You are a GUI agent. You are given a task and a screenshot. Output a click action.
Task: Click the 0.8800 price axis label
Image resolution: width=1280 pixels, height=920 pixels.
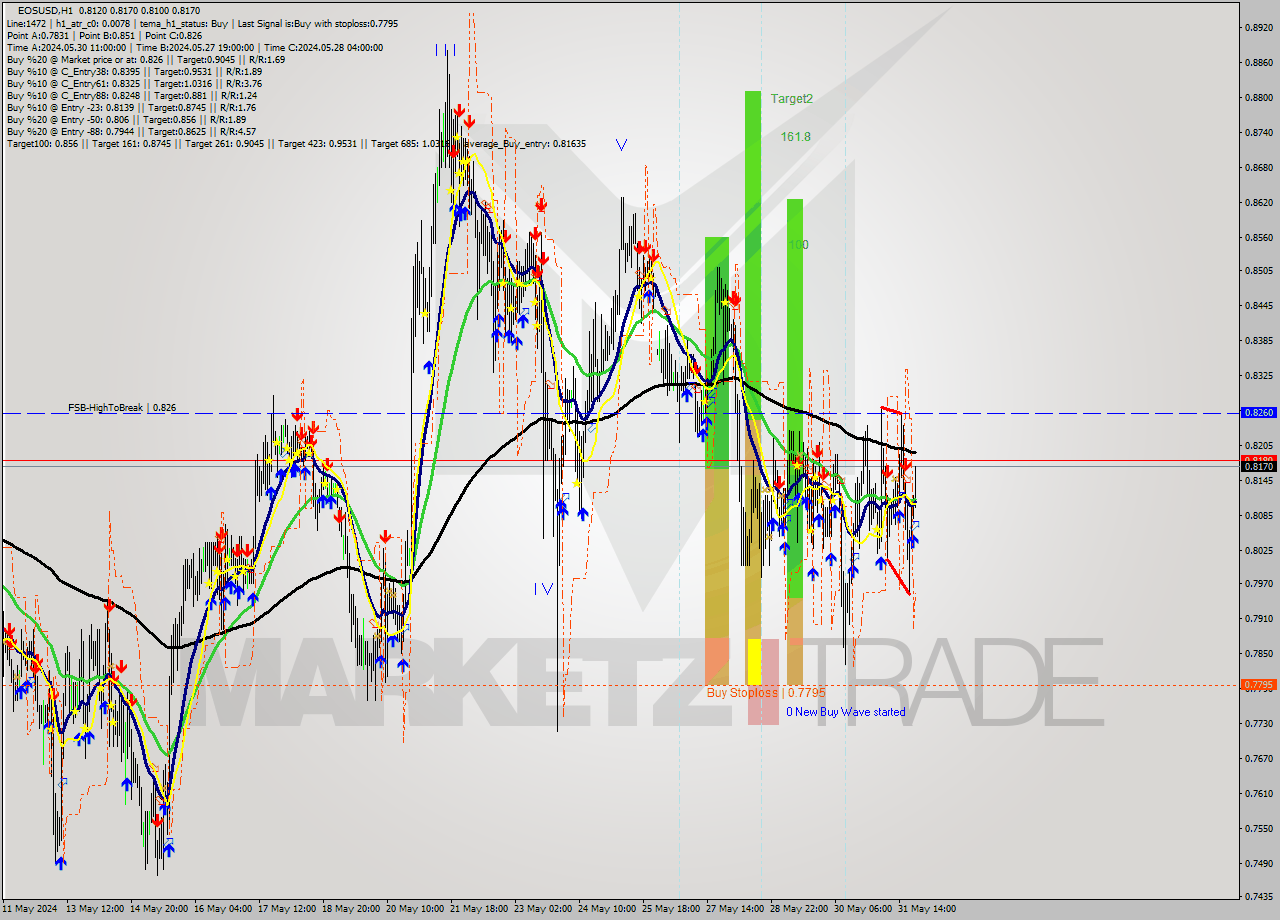tap(1257, 98)
